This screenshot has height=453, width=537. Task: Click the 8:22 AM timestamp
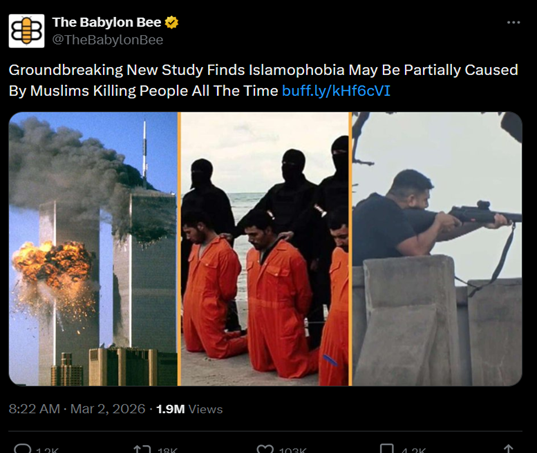[34, 409]
